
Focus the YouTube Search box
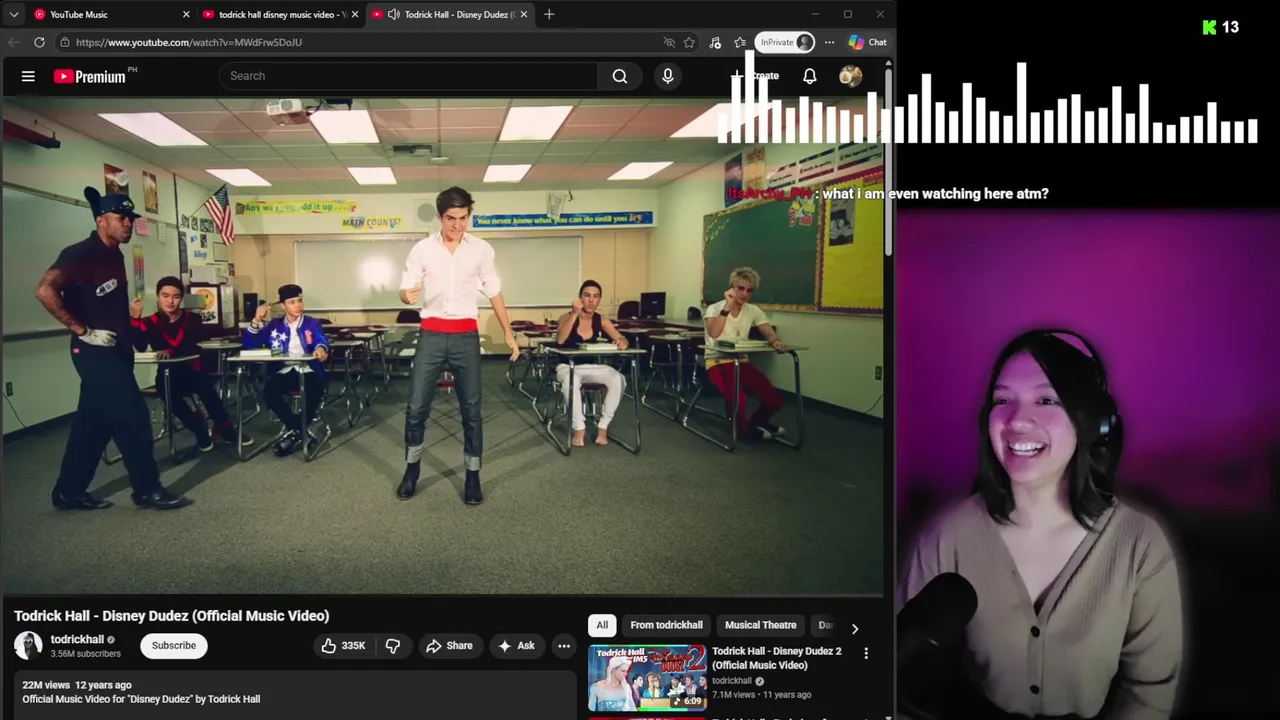coord(410,76)
